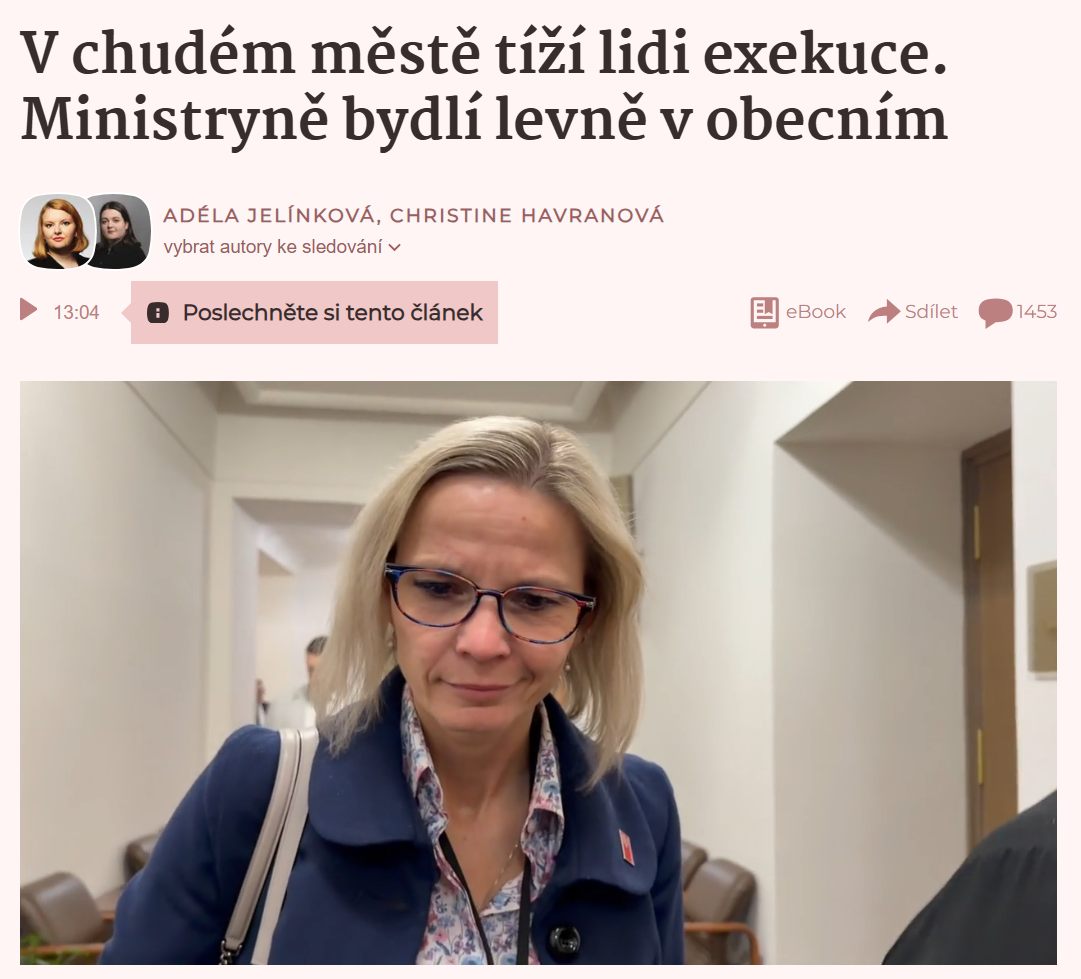The width and height of the screenshot is (1081, 979).
Task: Click the info icon next to Poslechněte si
Action: (x=158, y=313)
